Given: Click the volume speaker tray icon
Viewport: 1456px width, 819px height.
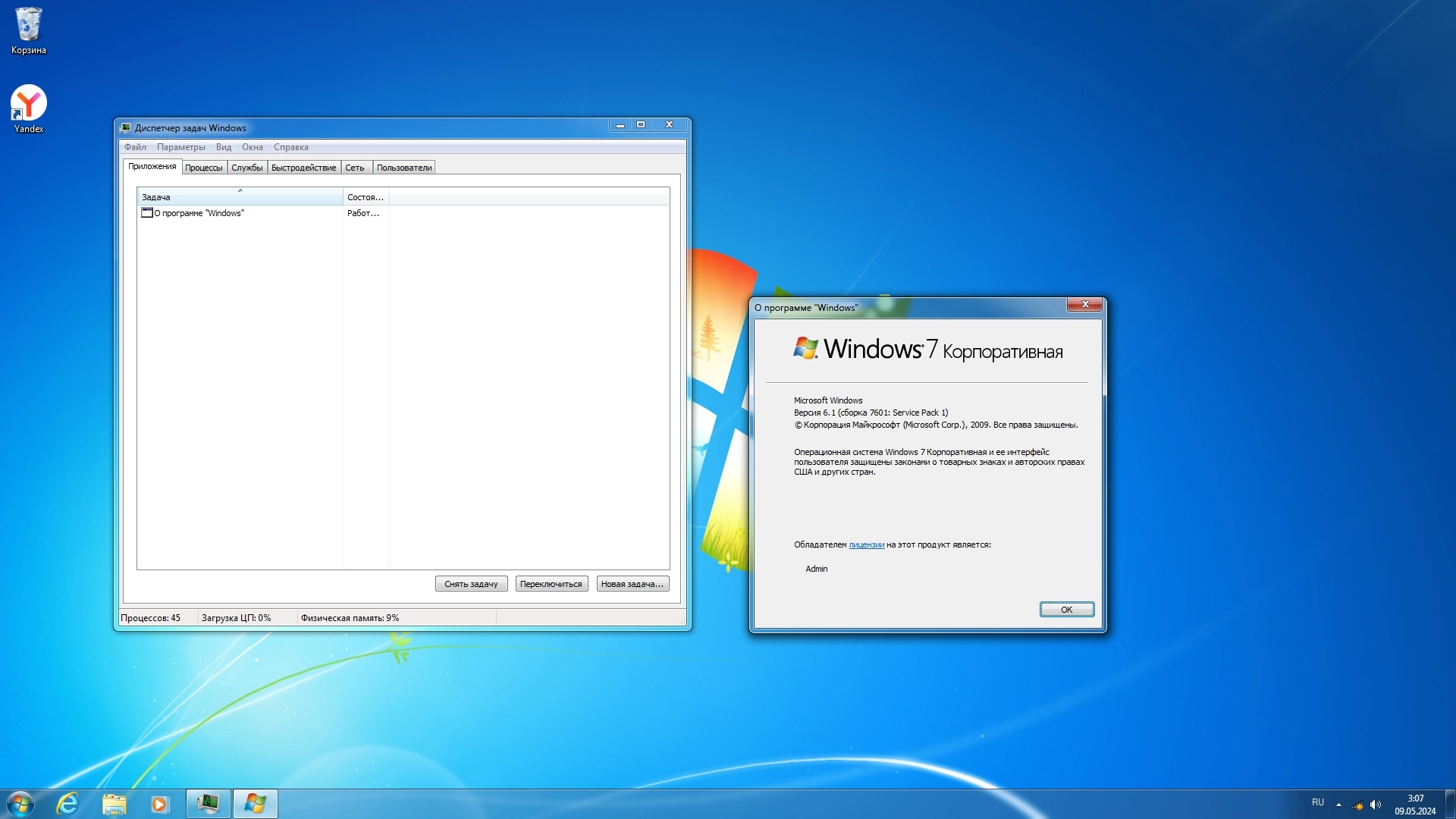Looking at the screenshot, I should [1376, 805].
